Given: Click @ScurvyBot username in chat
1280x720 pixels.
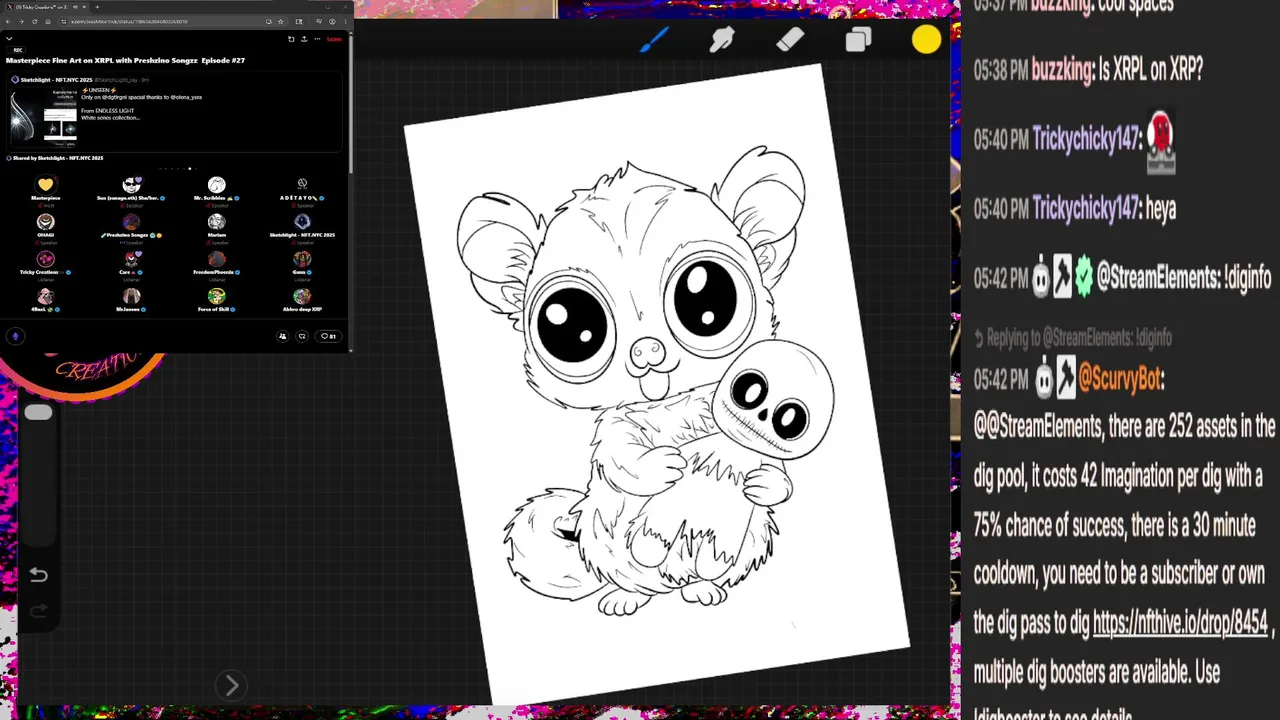Looking at the screenshot, I should 1120,379.
